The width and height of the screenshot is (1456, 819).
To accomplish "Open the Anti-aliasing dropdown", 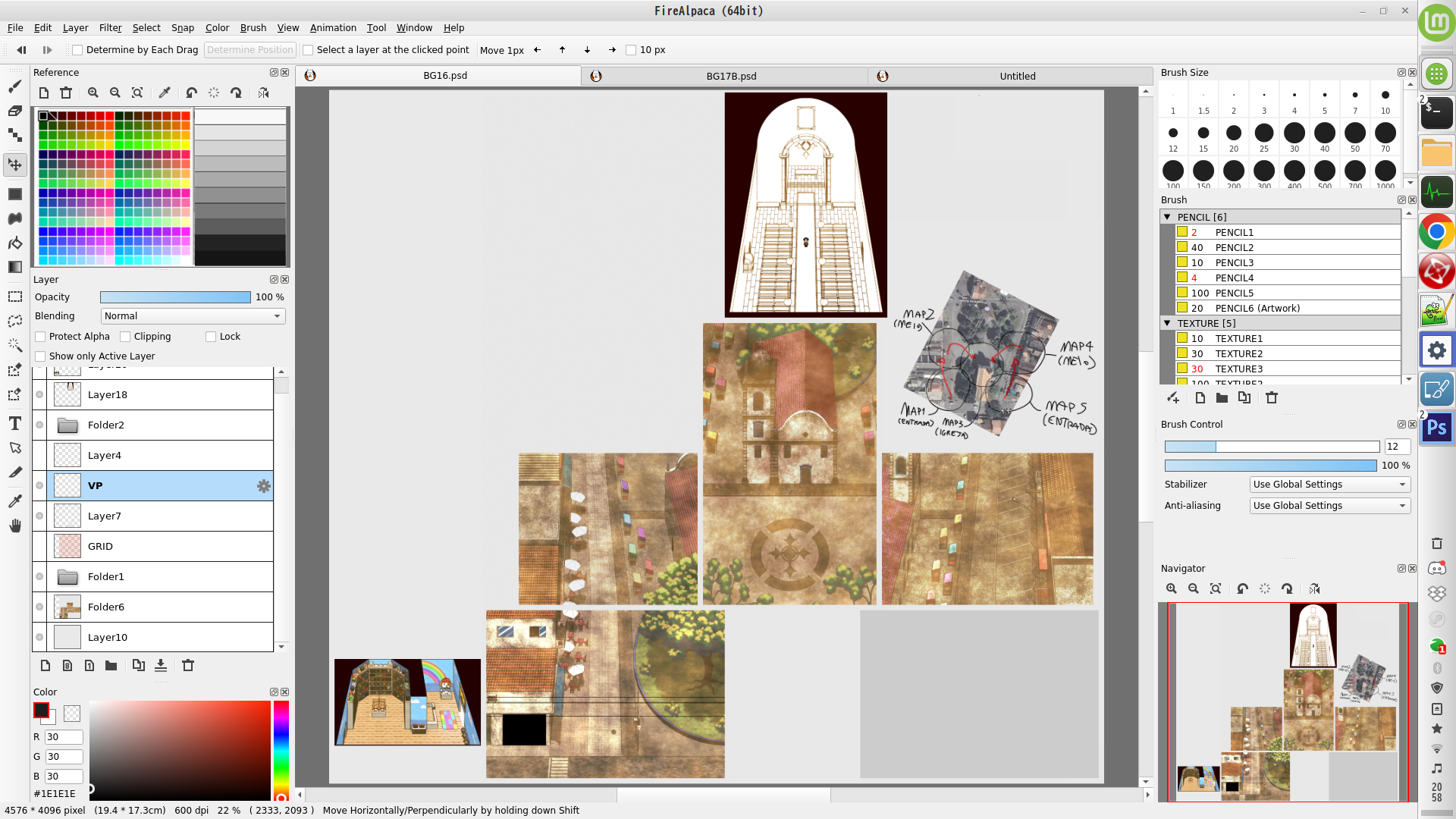I will 1329,506.
